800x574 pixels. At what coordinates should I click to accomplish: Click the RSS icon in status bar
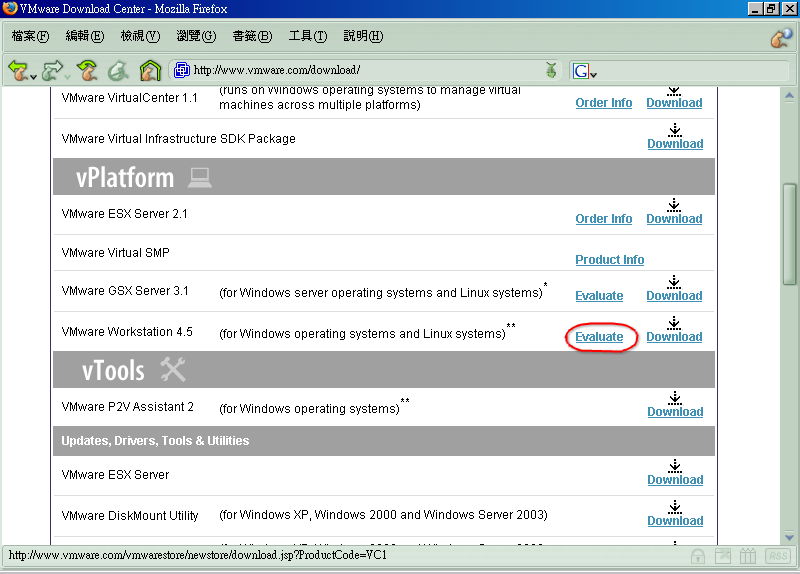coord(777,556)
